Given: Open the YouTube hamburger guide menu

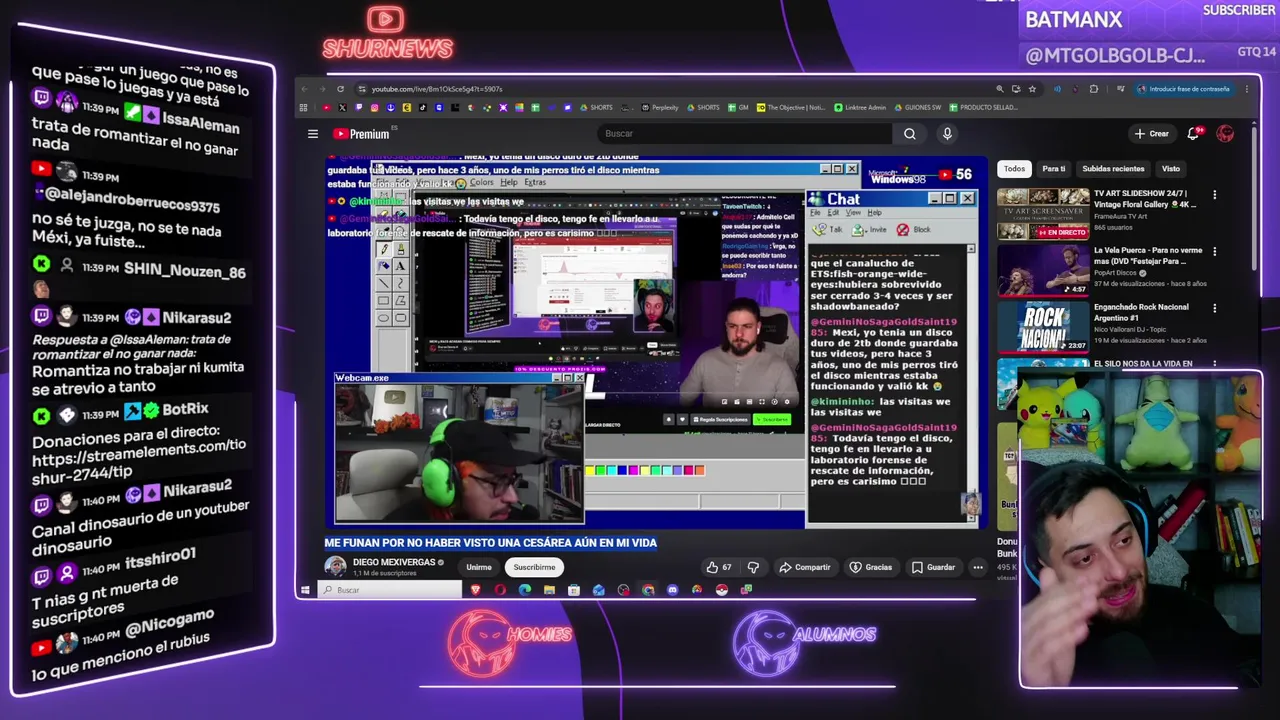Looking at the screenshot, I should (x=313, y=134).
